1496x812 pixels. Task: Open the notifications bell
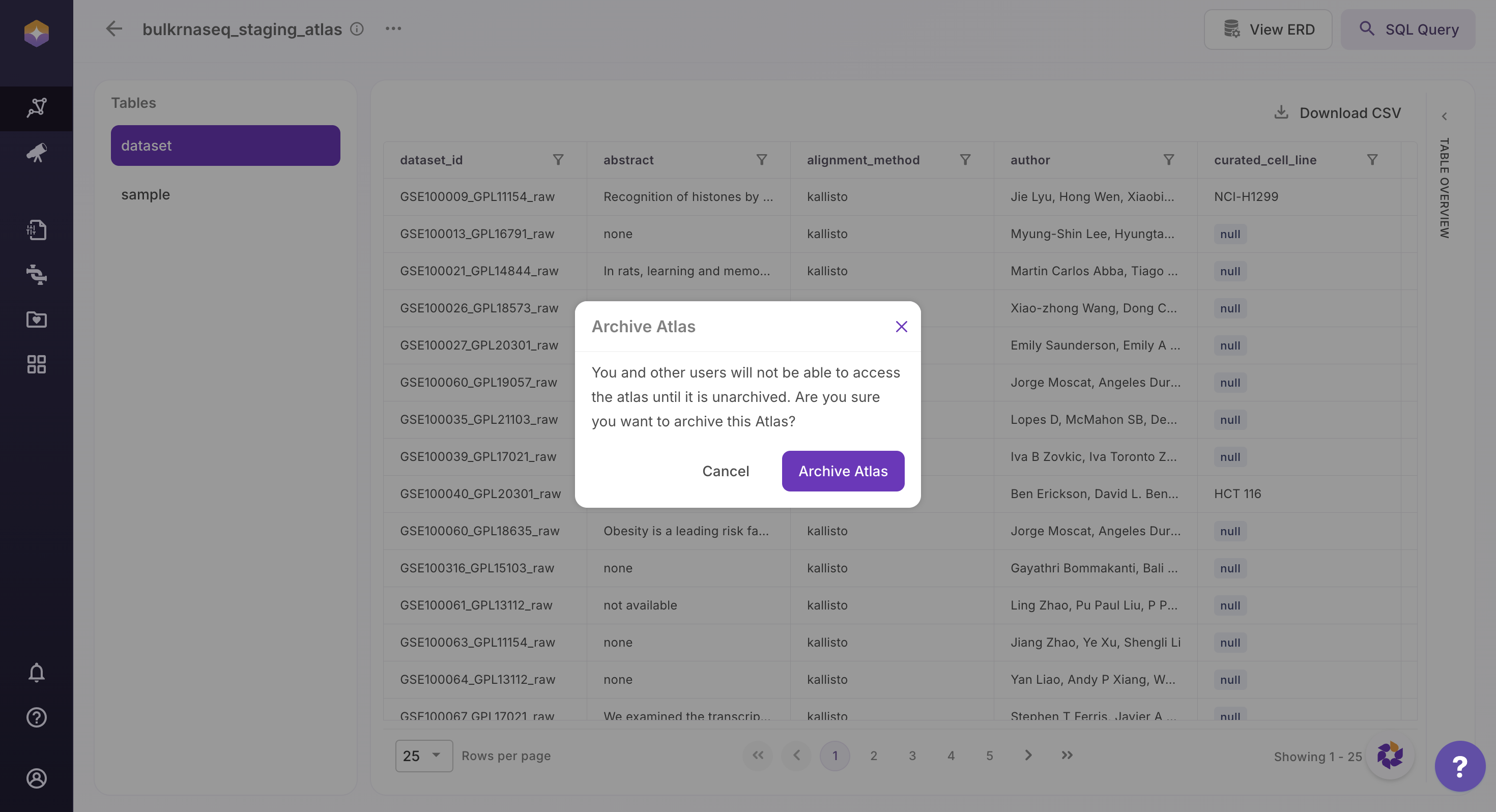point(37,672)
